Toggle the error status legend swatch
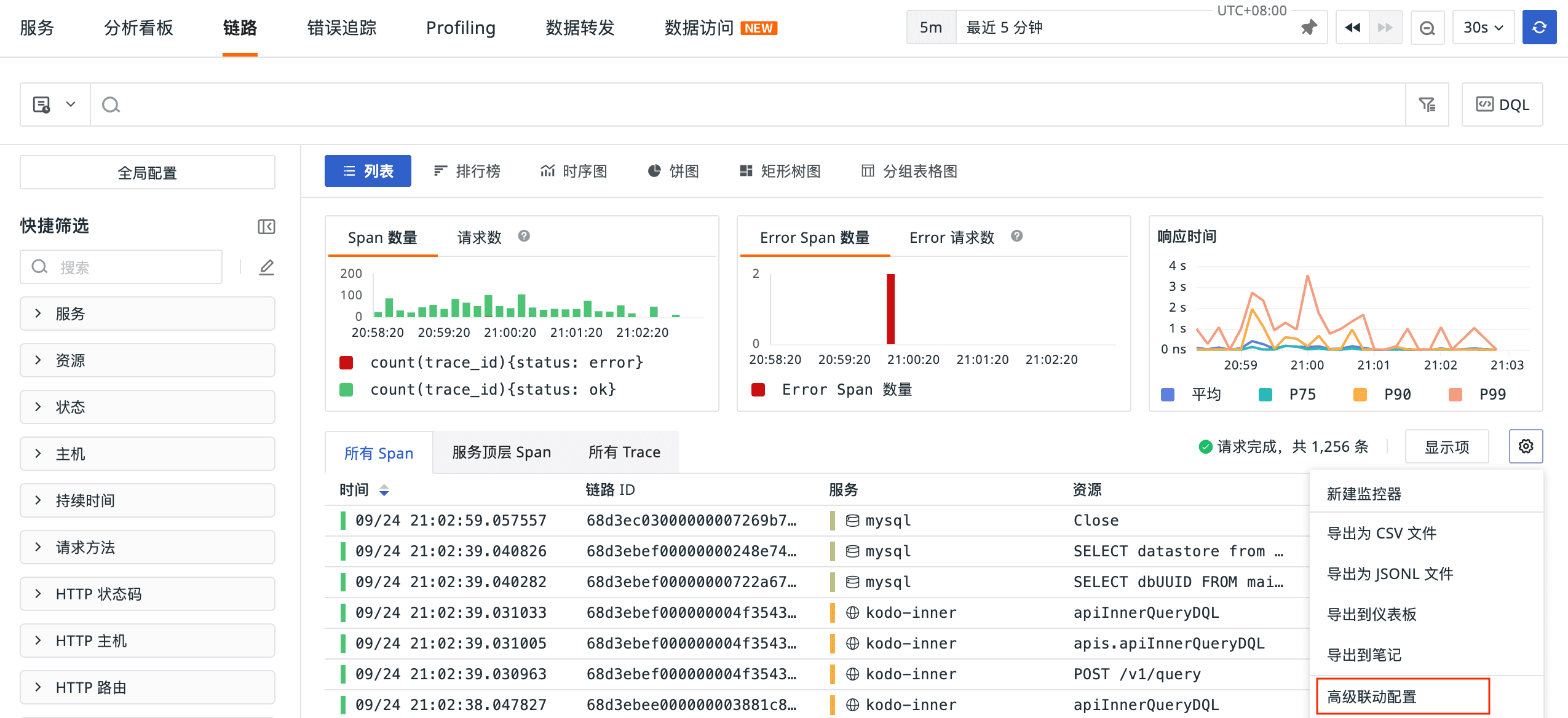 click(346, 363)
